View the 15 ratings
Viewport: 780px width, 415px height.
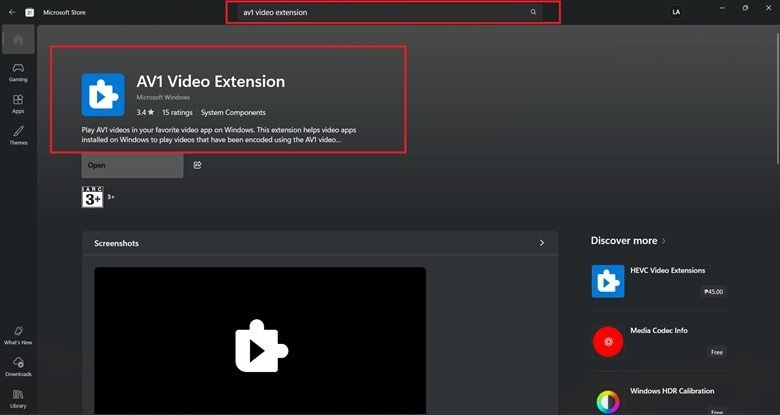[177, 112]
